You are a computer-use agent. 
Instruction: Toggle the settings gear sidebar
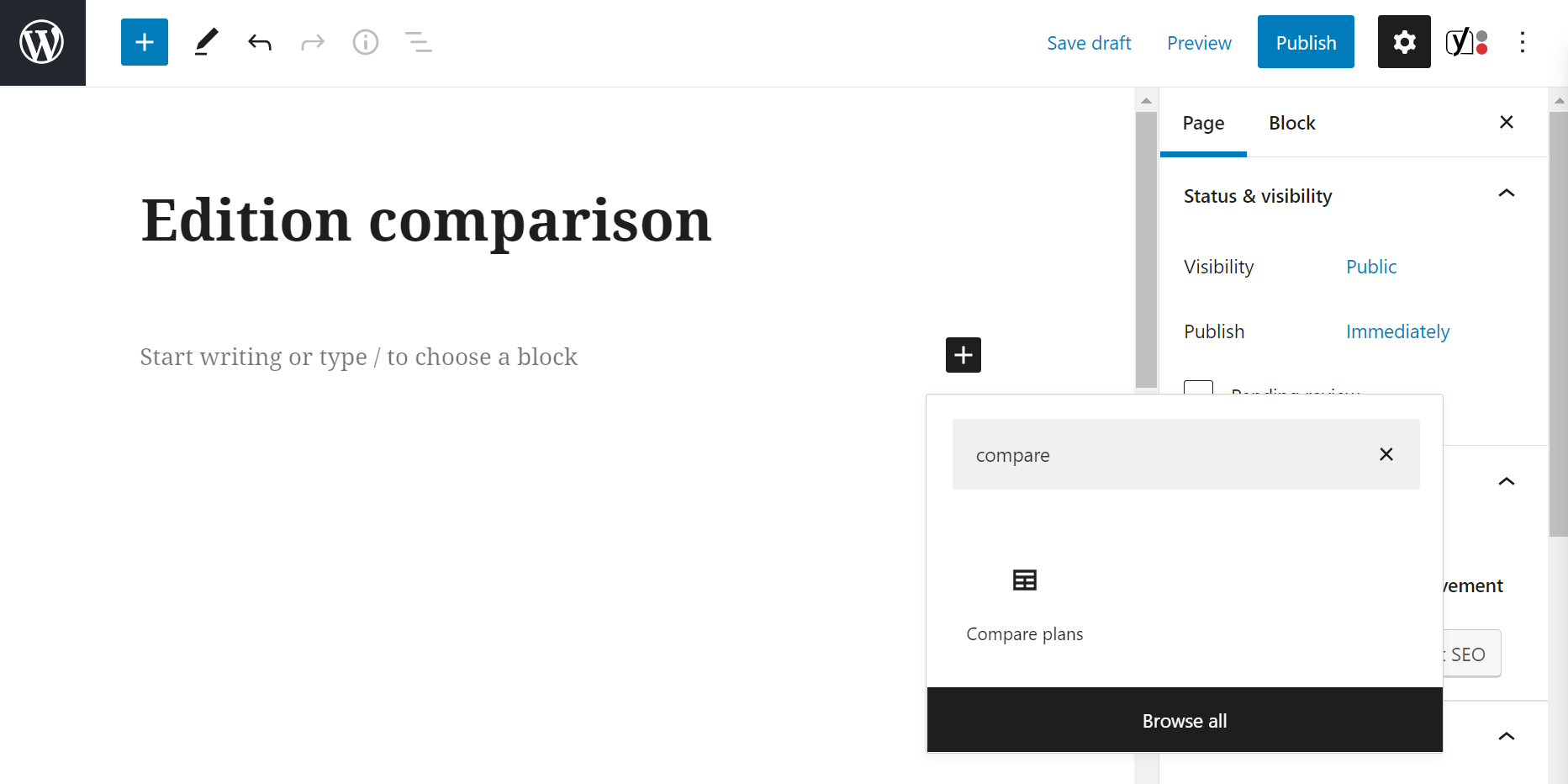[x=1404, y=42]
